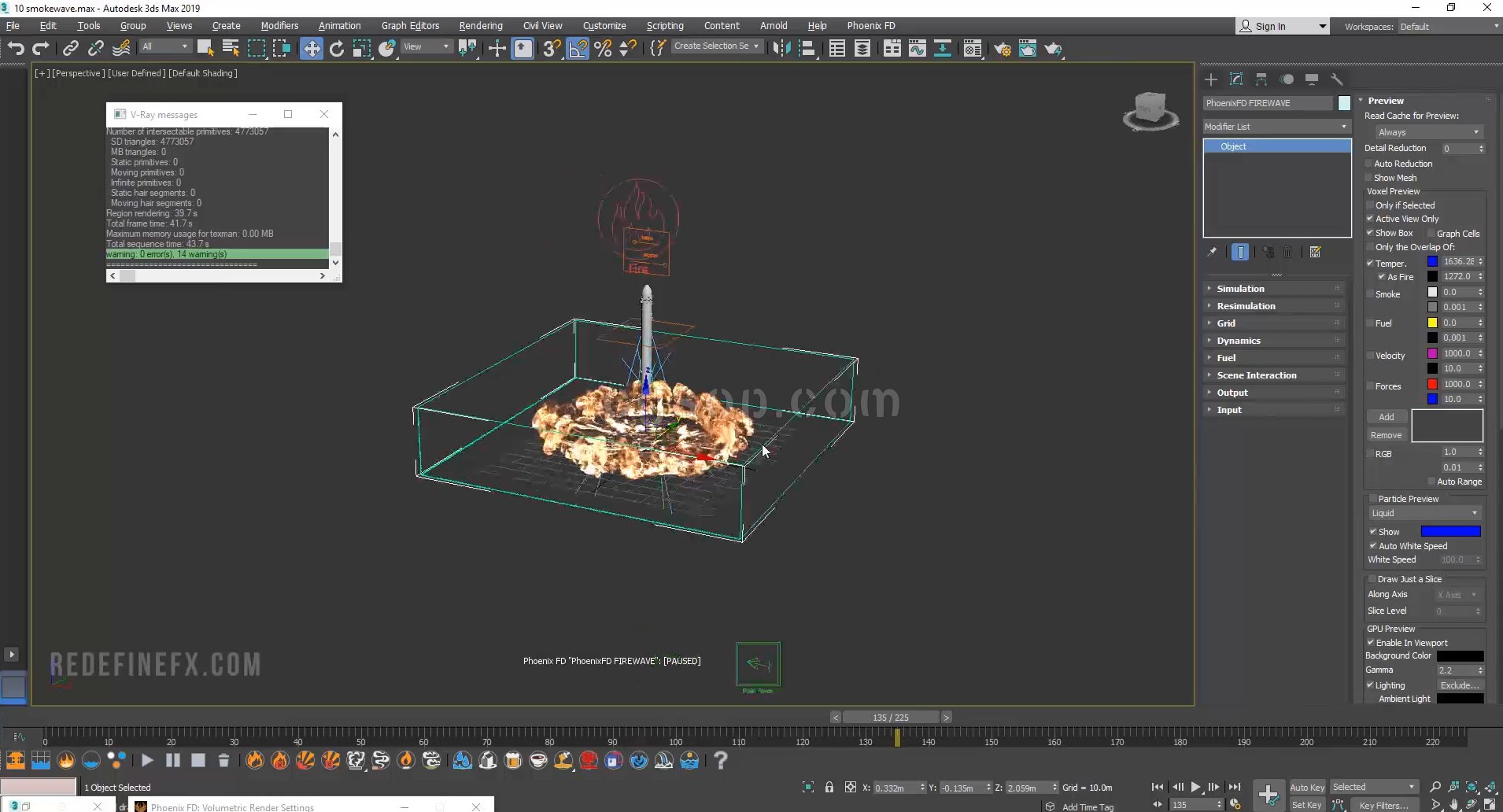Viewport: 1503px width, 812px height.
Task: Switch to the Utilities command panel
Action: 1337,79
